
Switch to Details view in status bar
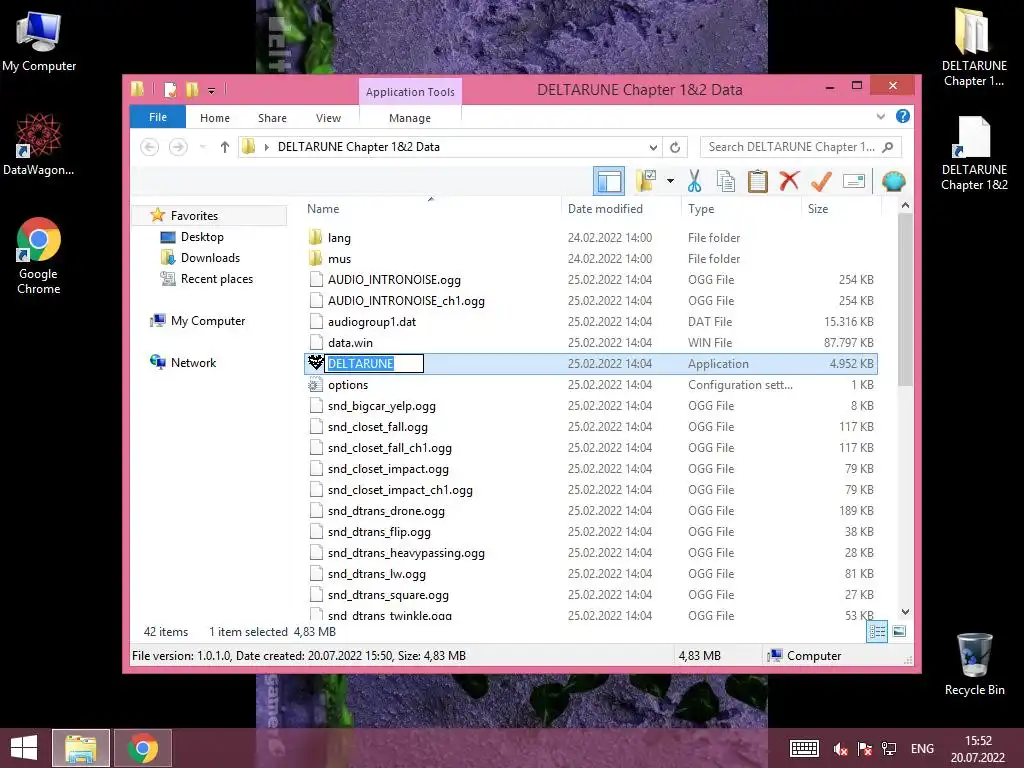click(x=877, y=631)
